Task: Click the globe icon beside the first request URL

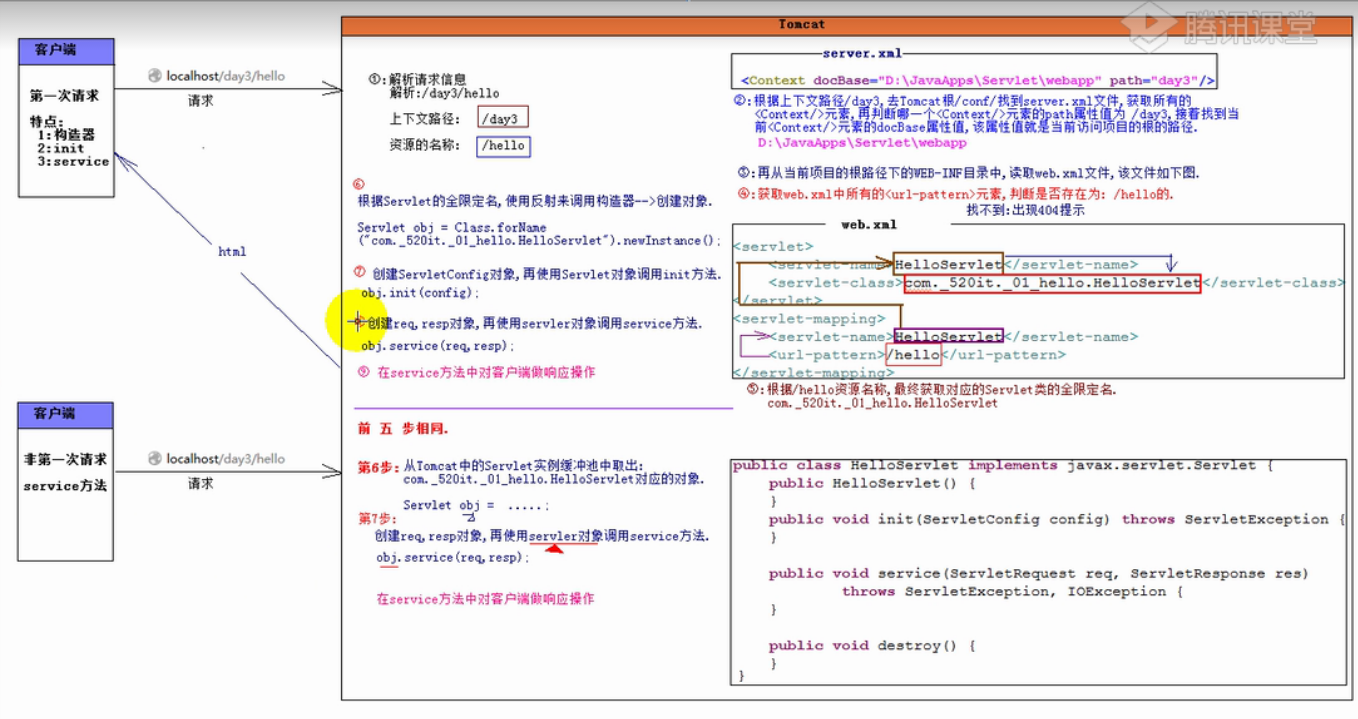Action: pyautogui.click(x=155, y=75)
